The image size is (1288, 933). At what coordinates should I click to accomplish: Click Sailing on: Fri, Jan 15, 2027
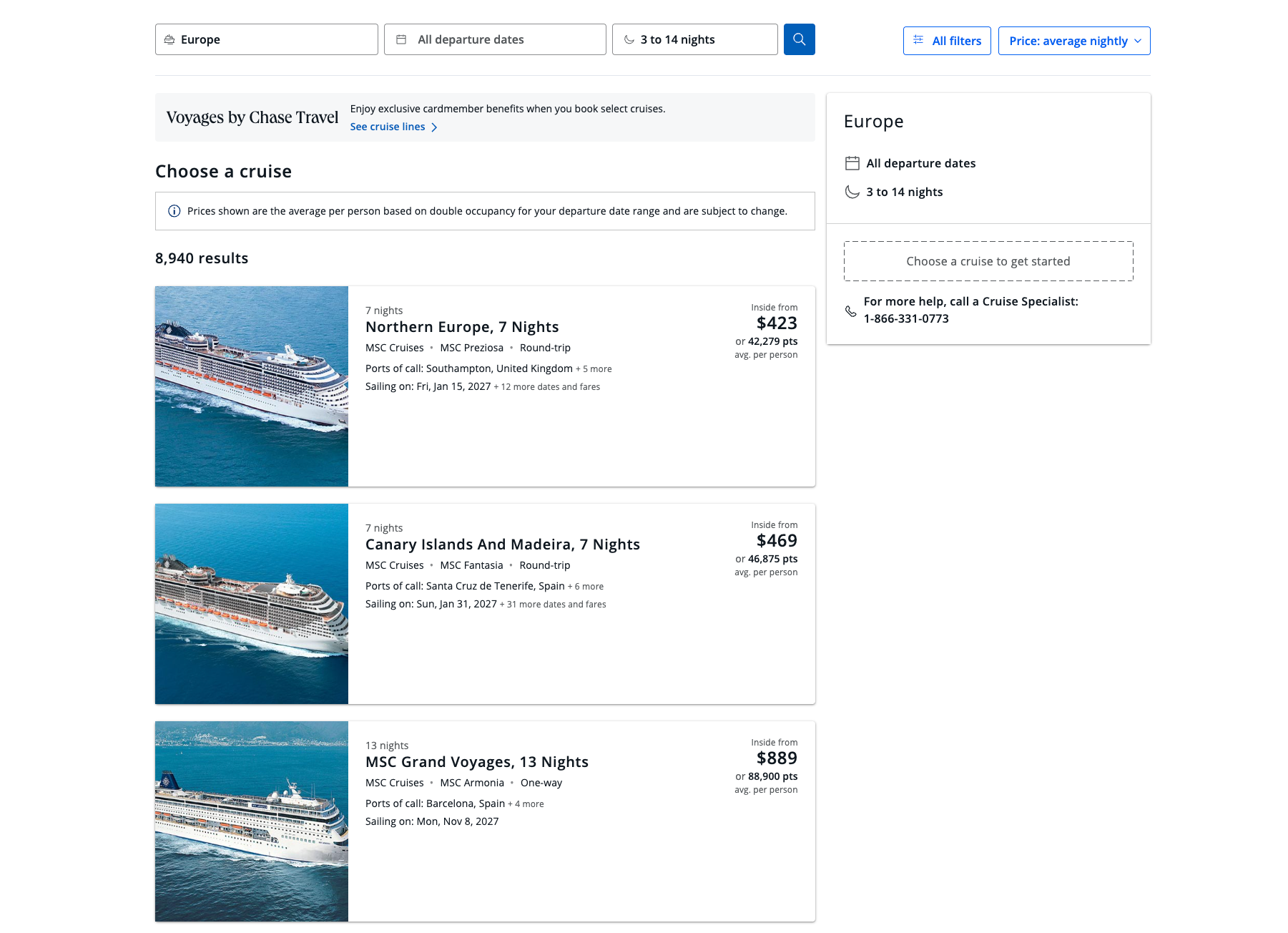[x=428, y=386]
